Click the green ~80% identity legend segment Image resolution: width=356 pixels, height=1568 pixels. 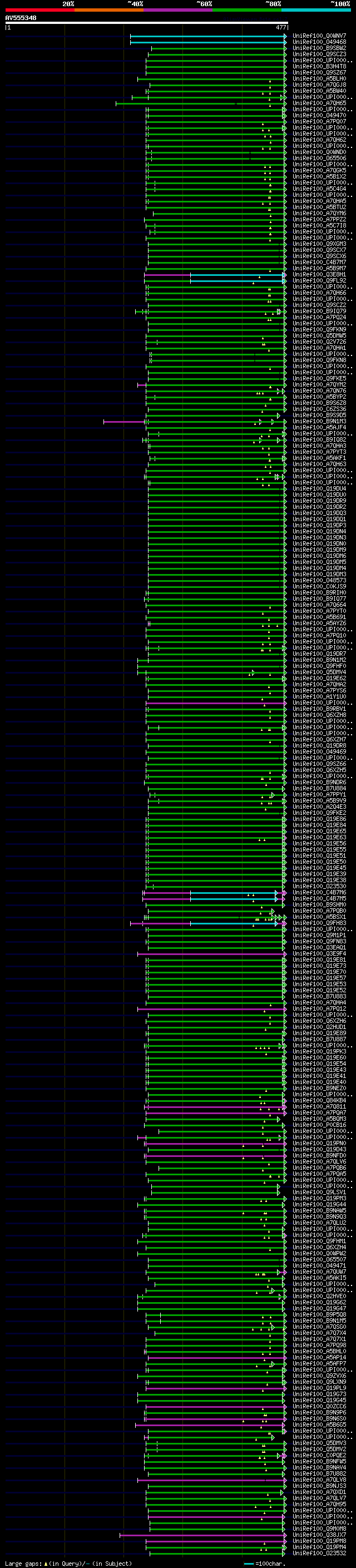point(247,10)
